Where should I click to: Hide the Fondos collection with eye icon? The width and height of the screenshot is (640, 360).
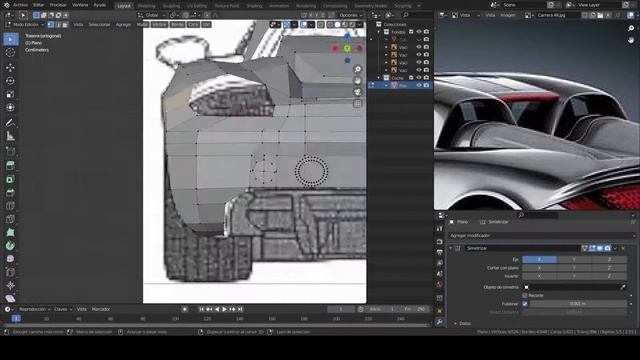(x=419, y=32)
